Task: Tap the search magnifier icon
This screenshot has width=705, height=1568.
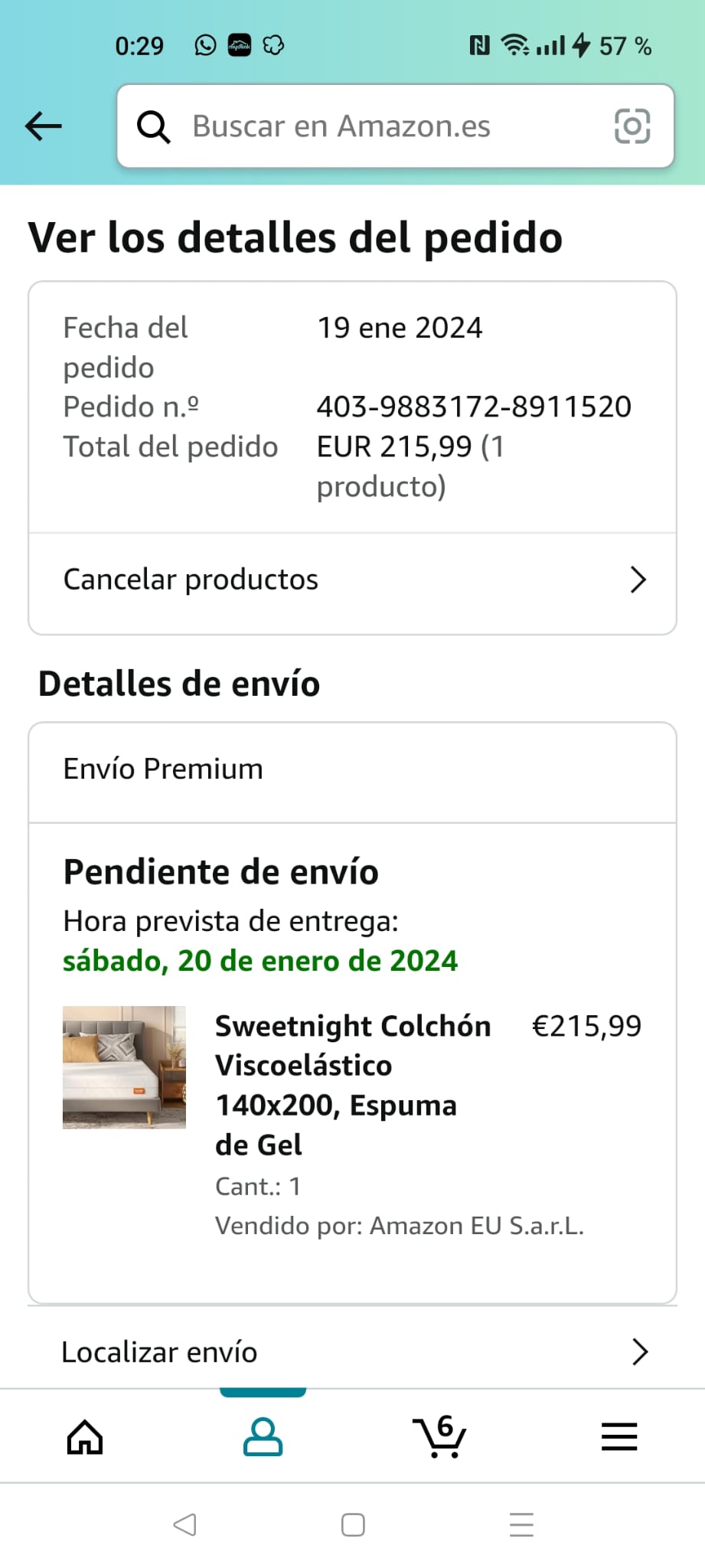Action: (153, 127)
